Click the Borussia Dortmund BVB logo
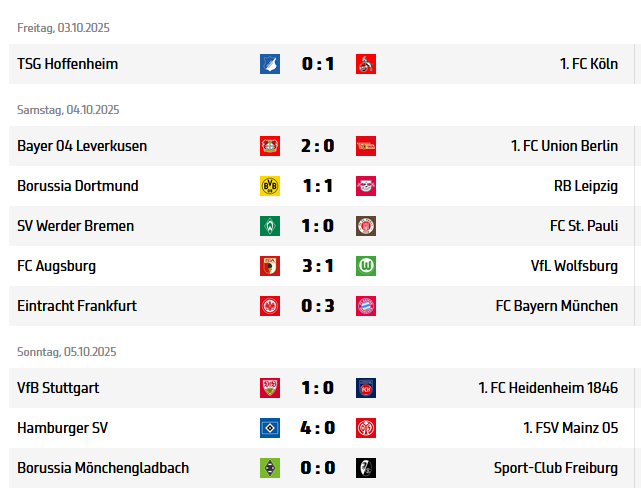This screenshot has width=641, height=502. tap(270, 186)
